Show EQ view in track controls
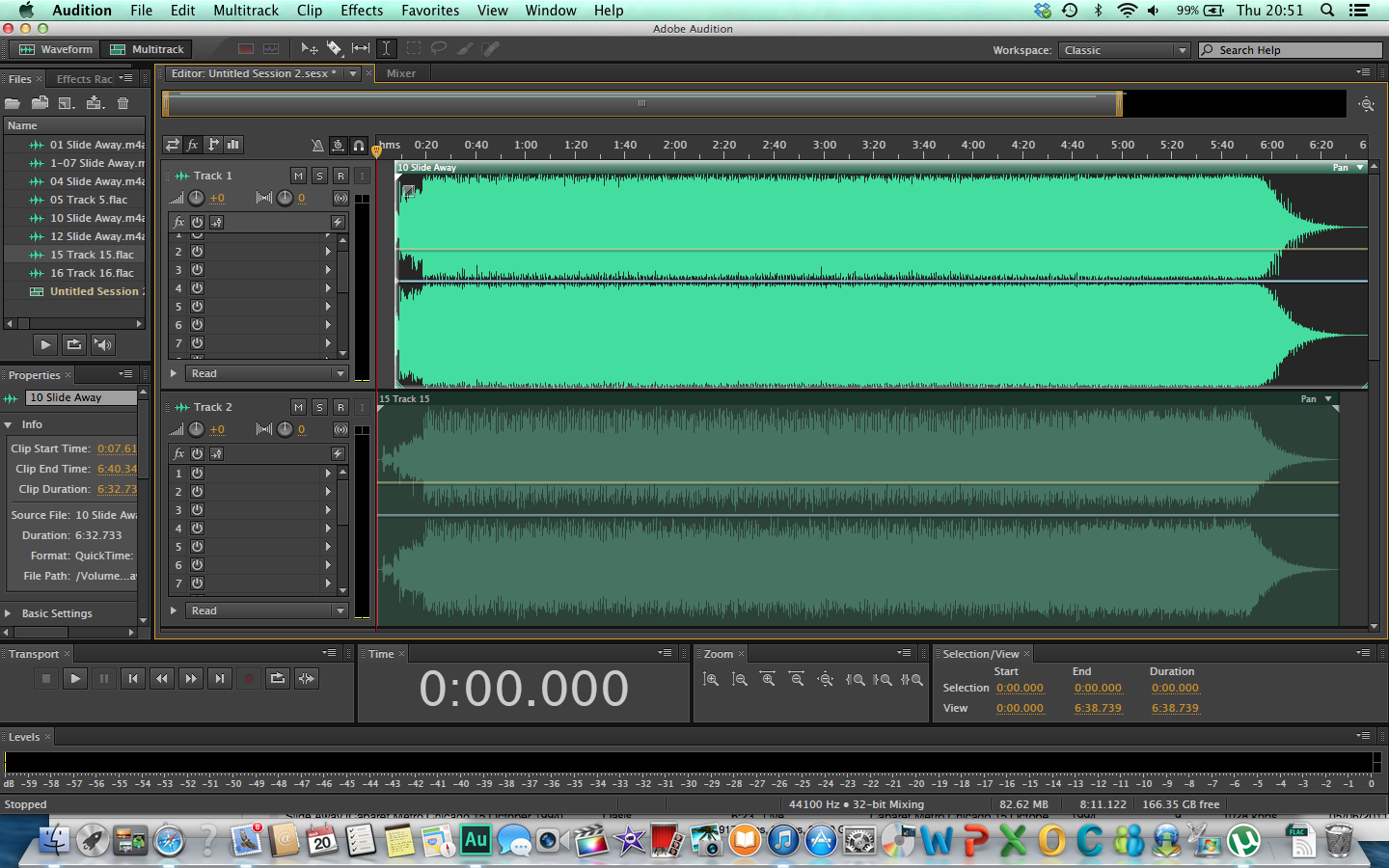 (233, 145)
